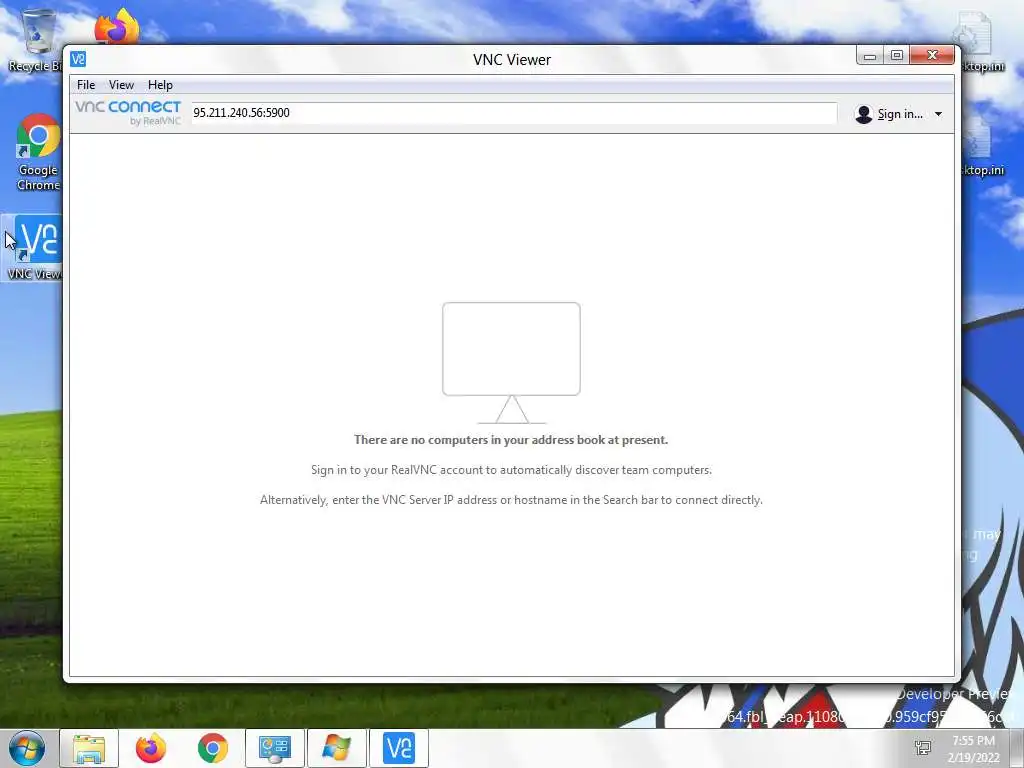Close the VNC Viewer window
This screenshot has width=1024, height=768.
(x=932, y=56)
